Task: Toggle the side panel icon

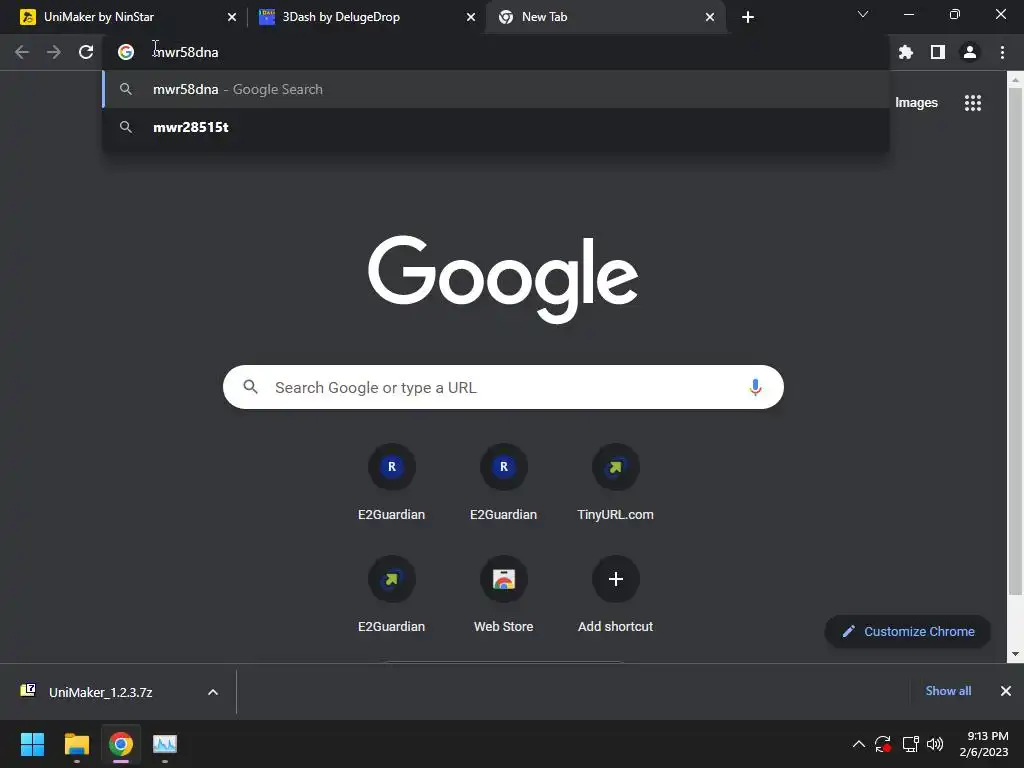Action: point(938,52)
